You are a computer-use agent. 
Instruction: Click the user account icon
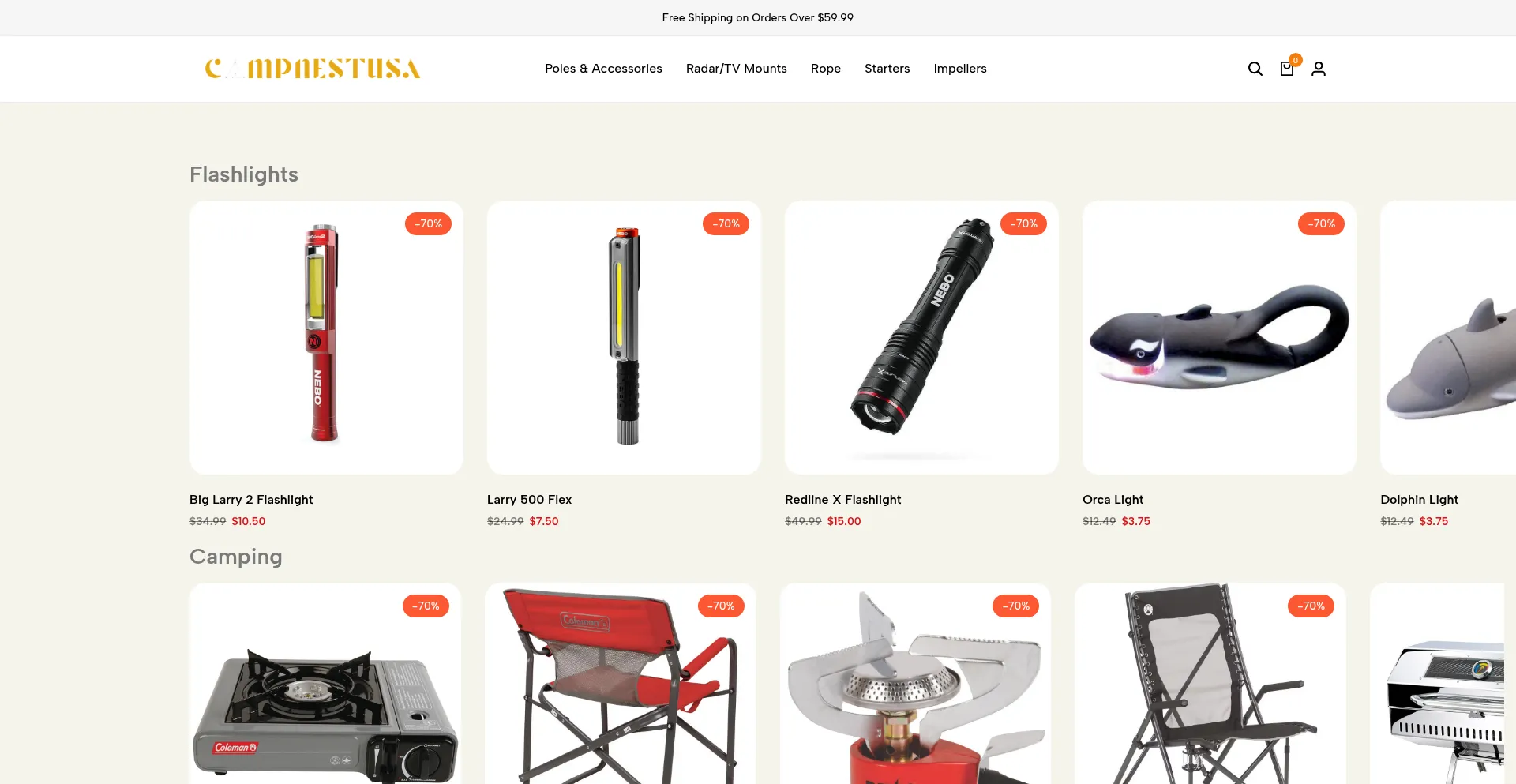click(x=1319, y=69)
